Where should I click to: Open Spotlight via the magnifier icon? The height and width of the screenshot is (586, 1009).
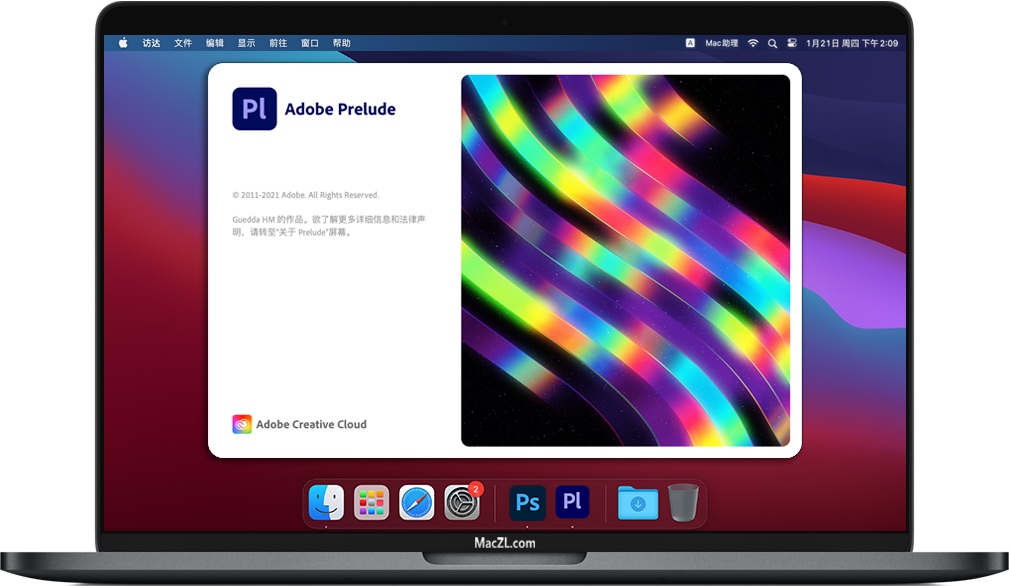point(772,43)
